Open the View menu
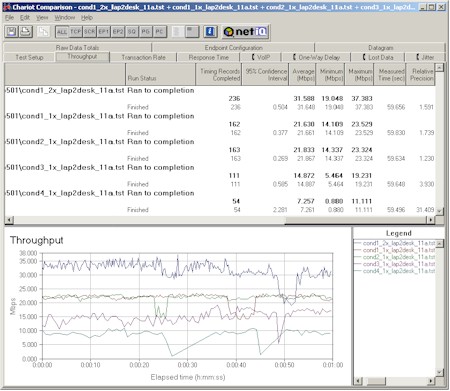 click(42, 18)
